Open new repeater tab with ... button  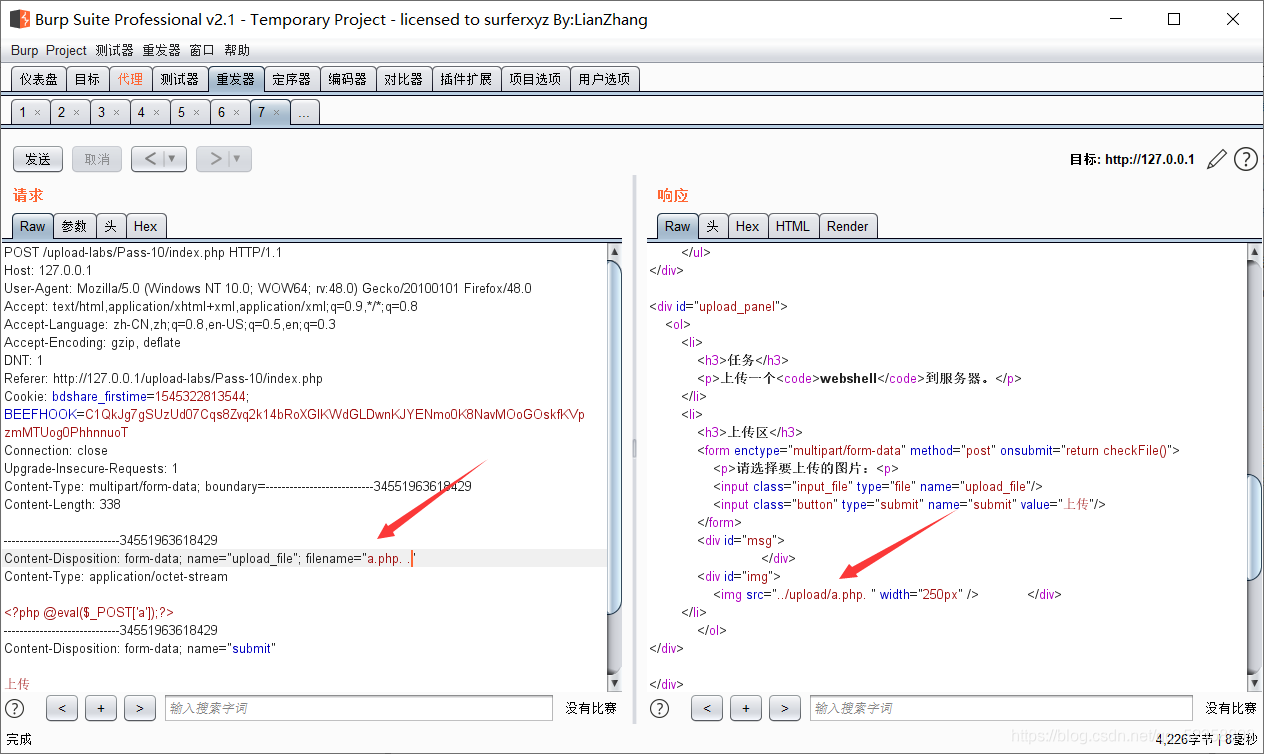(304, 113)
